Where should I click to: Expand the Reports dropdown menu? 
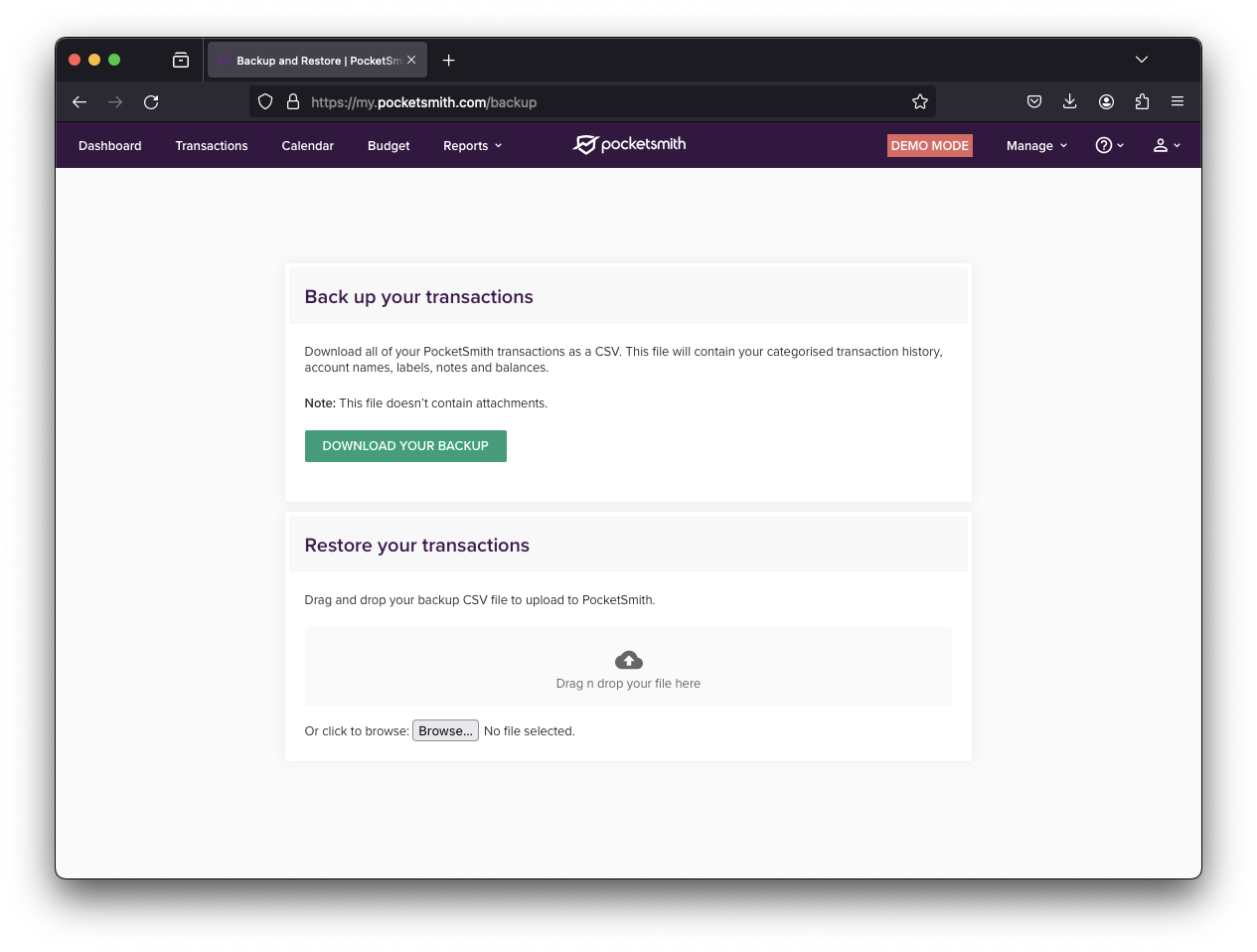pyautogui.click(x=472, y=146)
